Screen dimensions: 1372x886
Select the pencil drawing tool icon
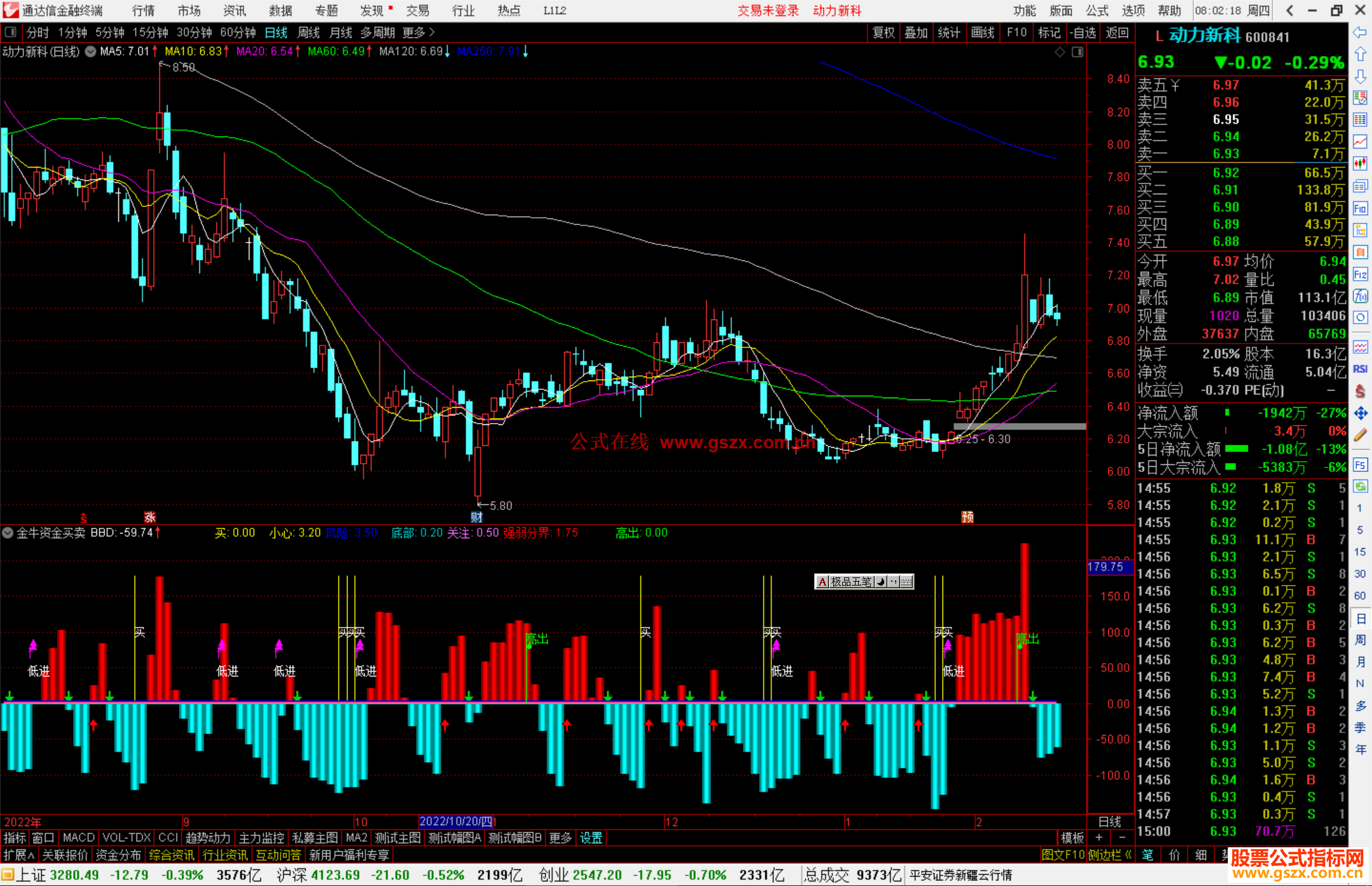pos(1360,436)
